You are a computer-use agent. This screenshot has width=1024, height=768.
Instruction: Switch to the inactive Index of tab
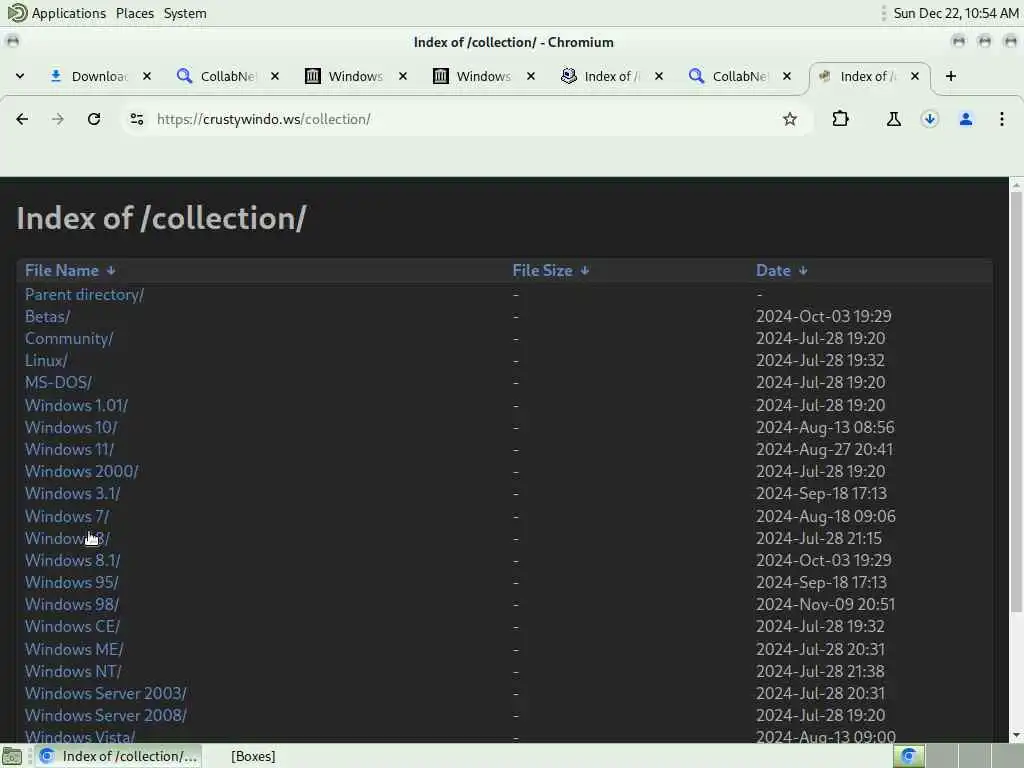[x=601, y=76]
